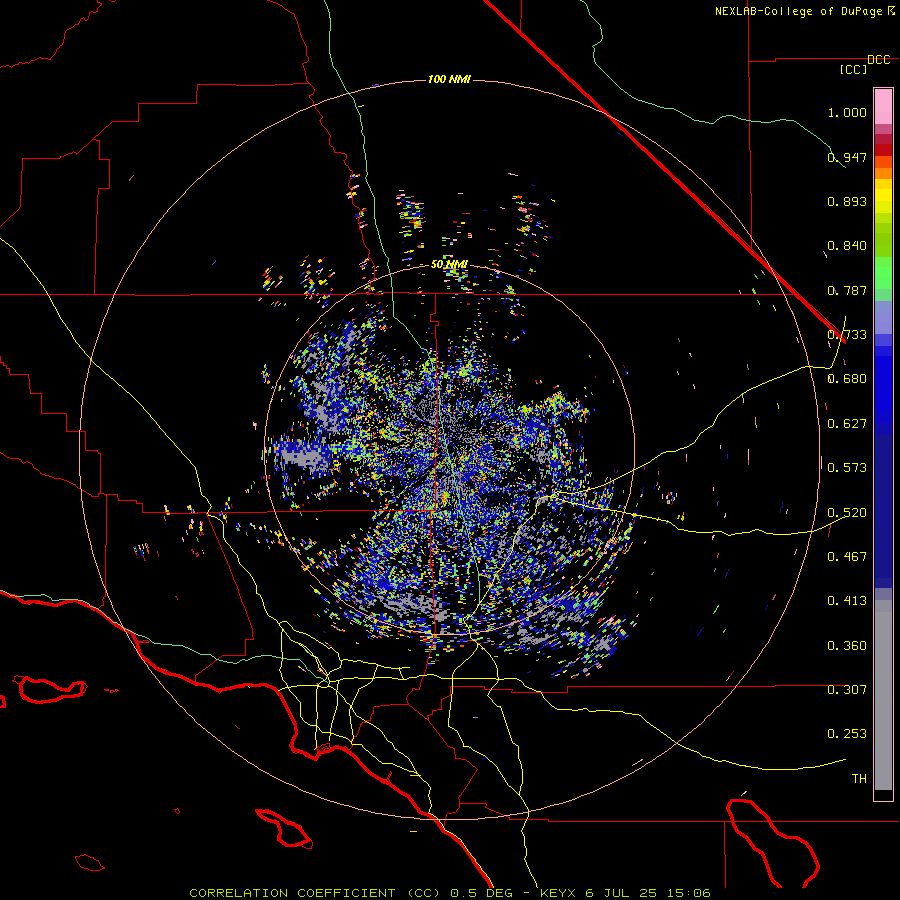
Task: Click the KEYX 6 JUL 25 15:06 timestamp
Action: pos(625,893)
